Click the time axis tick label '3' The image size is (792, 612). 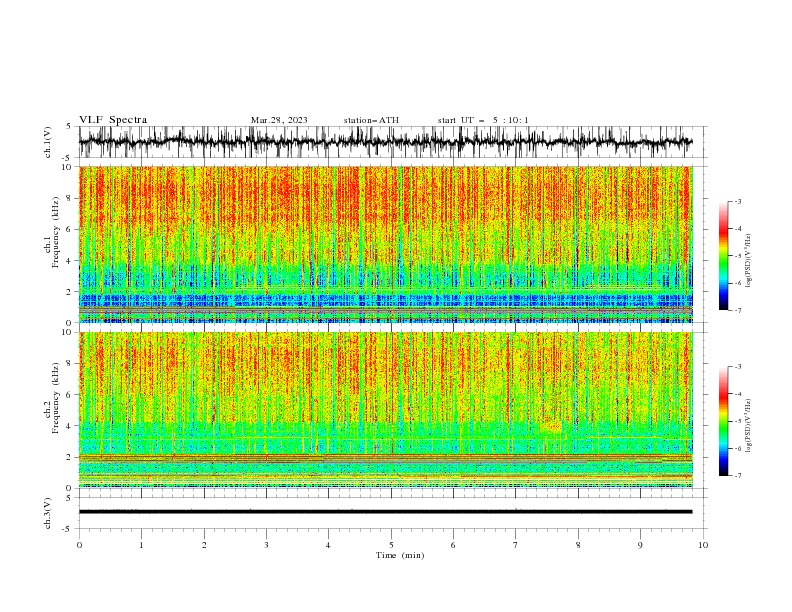coord(266,545)
